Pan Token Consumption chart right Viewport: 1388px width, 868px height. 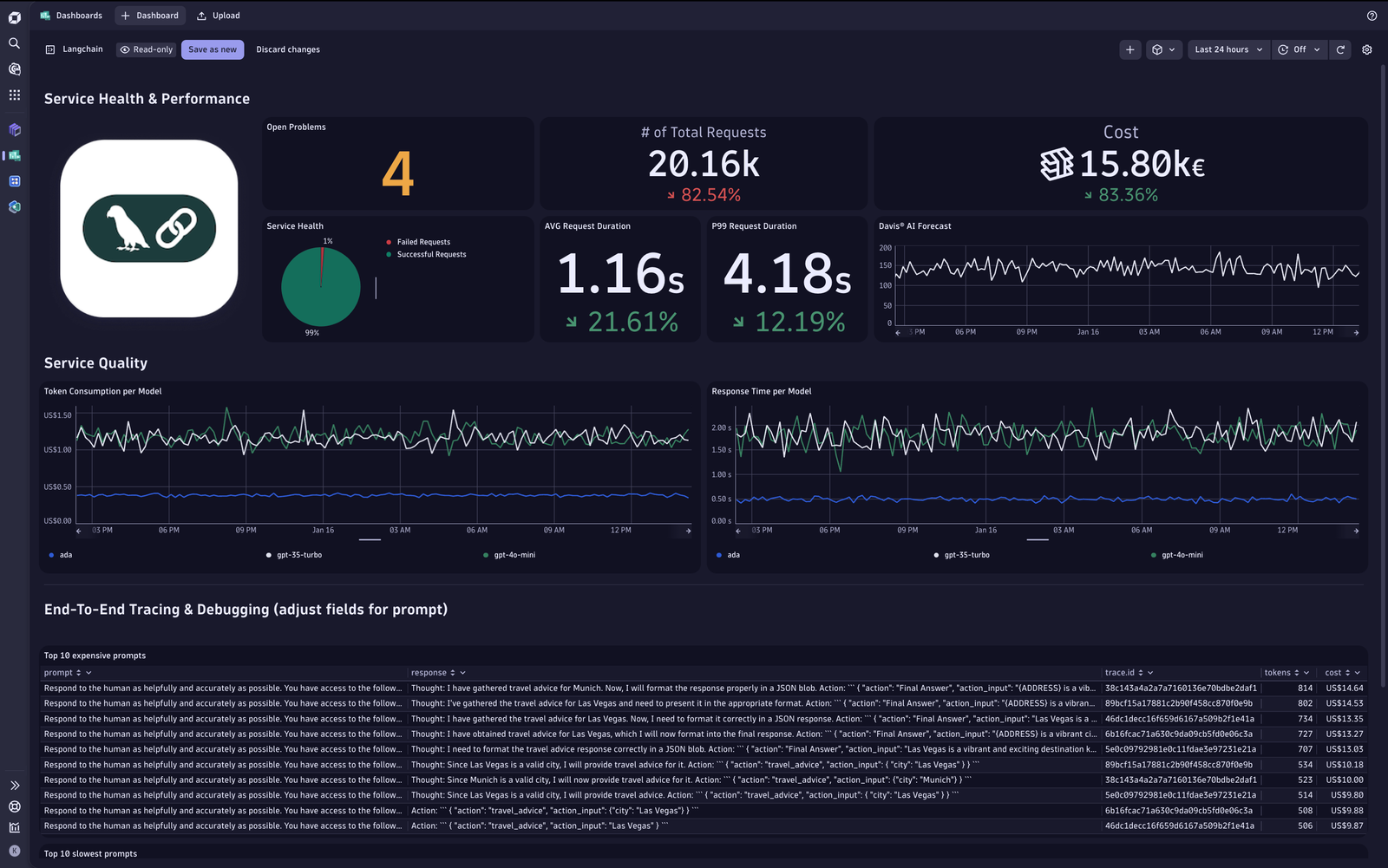(689, 531)
